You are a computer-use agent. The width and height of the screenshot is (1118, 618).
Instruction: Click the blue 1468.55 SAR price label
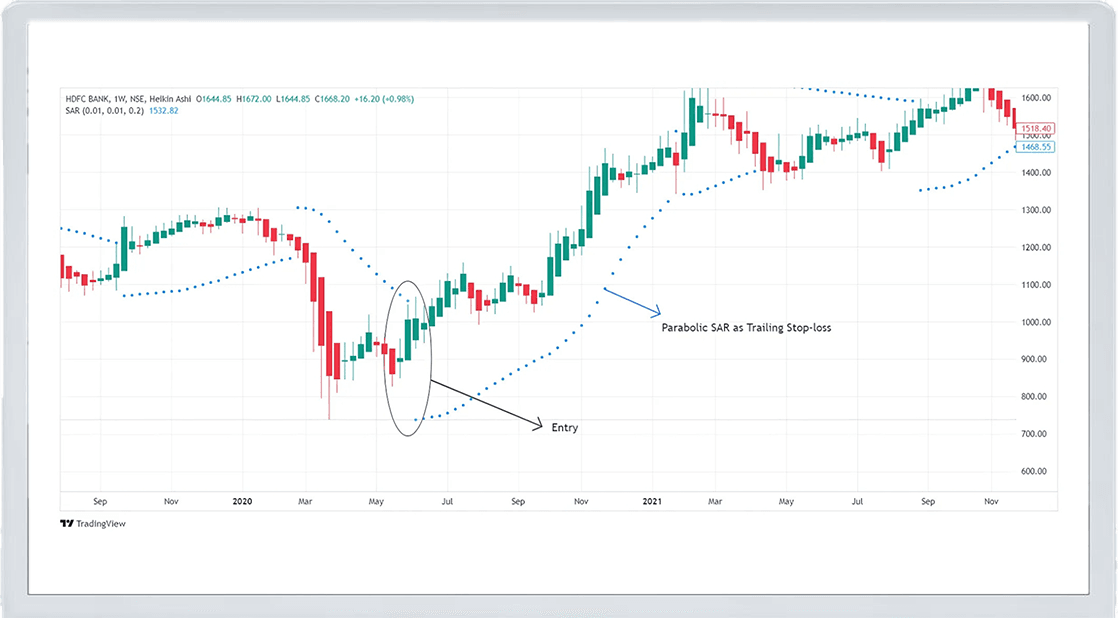point(1036,147)
